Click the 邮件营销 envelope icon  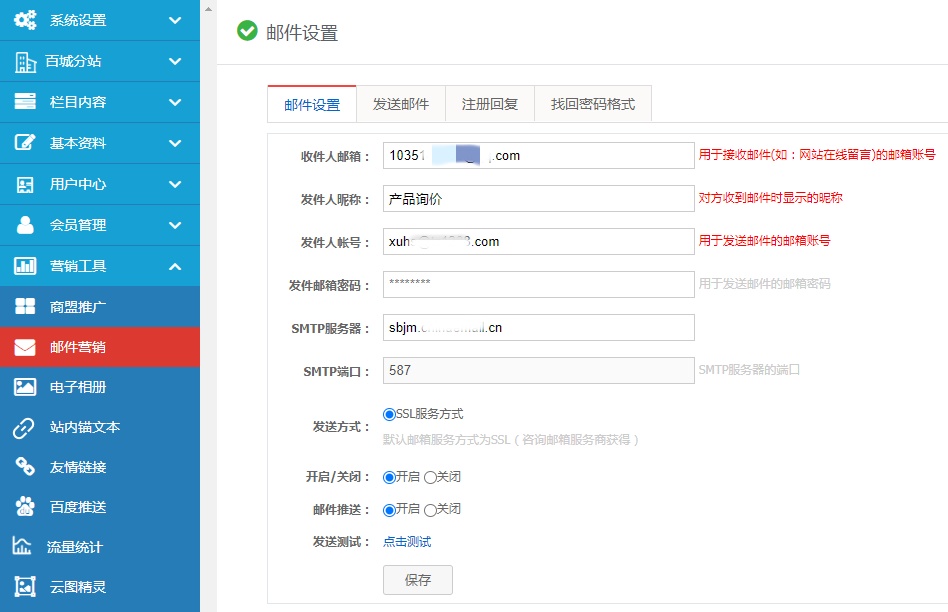pos(25,347)
